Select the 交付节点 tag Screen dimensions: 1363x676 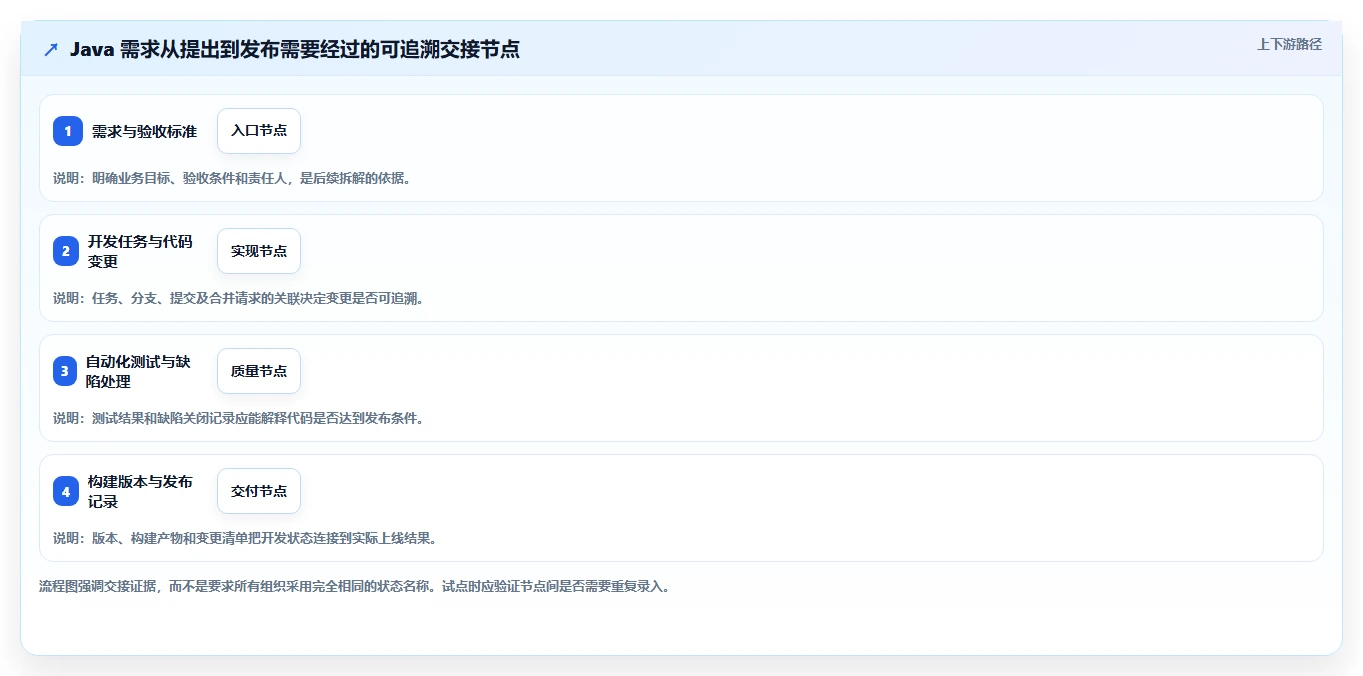(259, 491)
